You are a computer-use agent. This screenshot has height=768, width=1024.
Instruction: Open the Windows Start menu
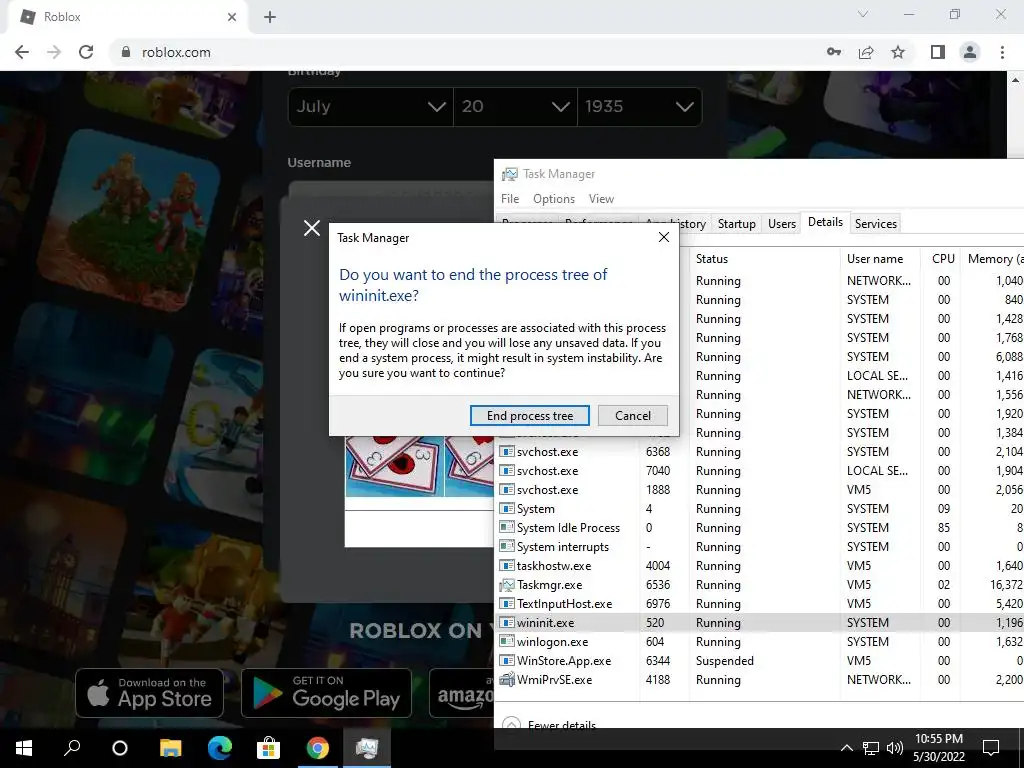(24, 748)
